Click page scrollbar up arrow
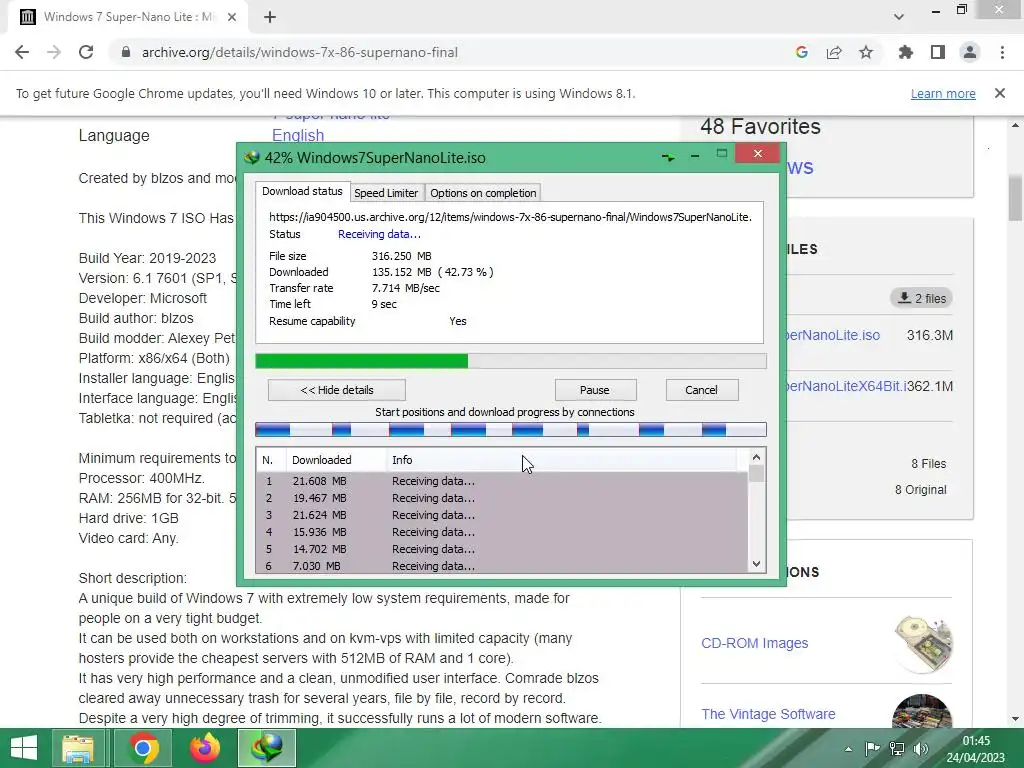 (1016, 125)
